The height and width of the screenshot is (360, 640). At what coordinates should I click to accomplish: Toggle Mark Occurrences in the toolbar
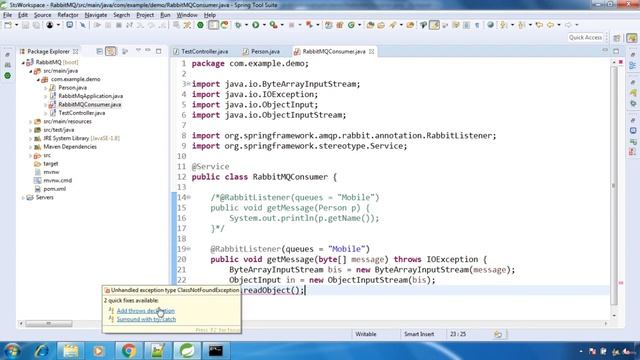coord(434,25)
